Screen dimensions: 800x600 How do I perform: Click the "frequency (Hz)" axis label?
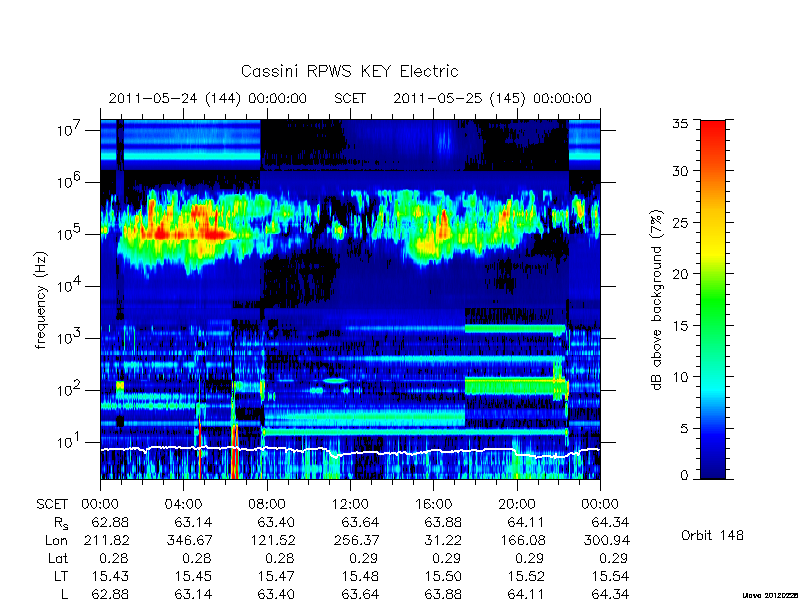click(41, 300)
